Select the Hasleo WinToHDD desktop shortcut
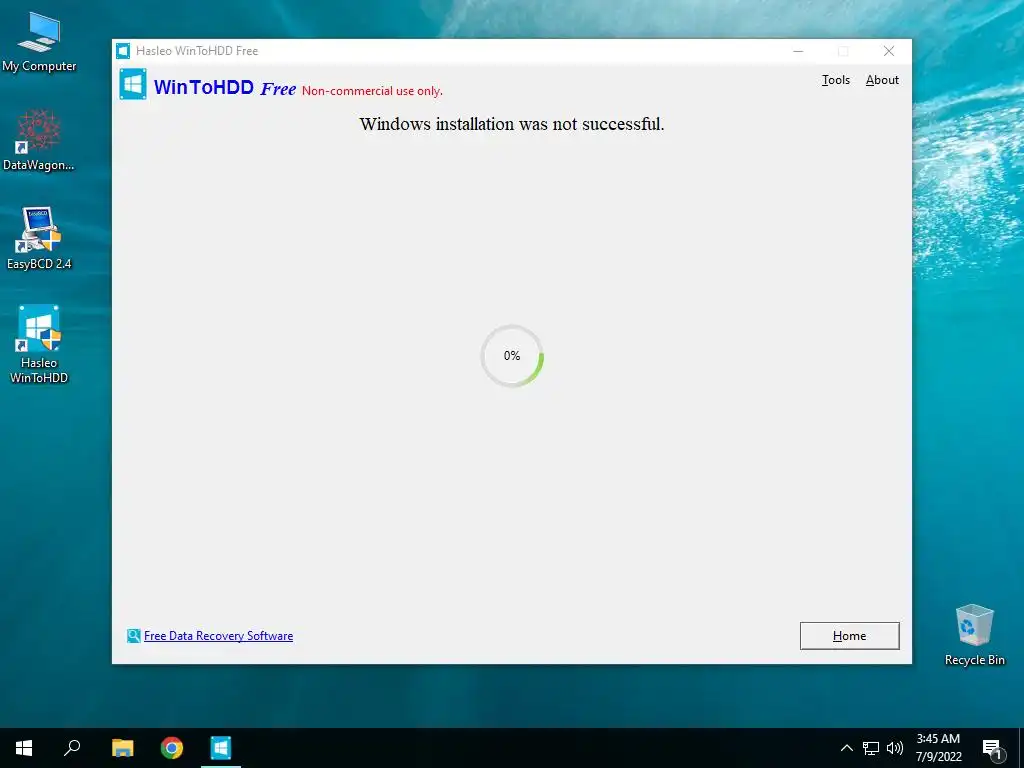The width and height of the screenshot is (1024, 768). coord(39,344)
